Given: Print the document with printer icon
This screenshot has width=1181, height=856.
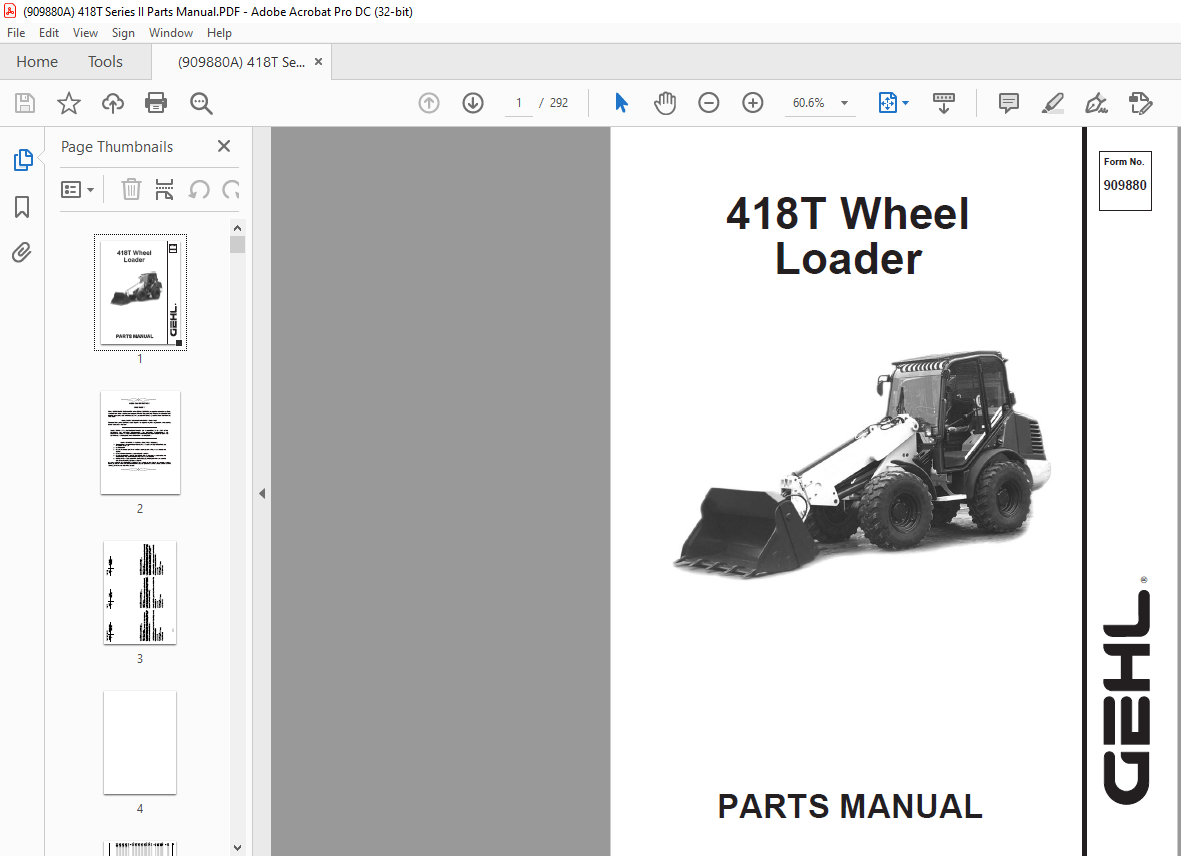Looking at the screenshot, I should (156, 103).
